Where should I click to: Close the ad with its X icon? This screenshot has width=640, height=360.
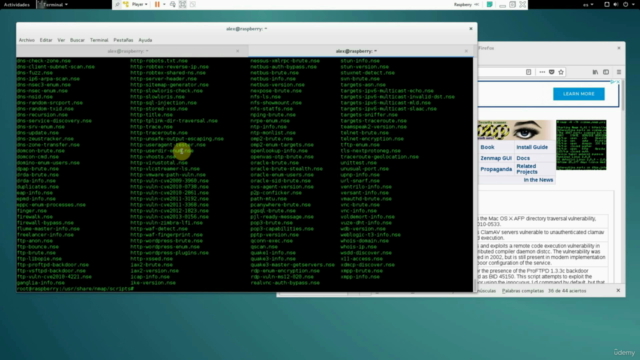click(618, 82)
